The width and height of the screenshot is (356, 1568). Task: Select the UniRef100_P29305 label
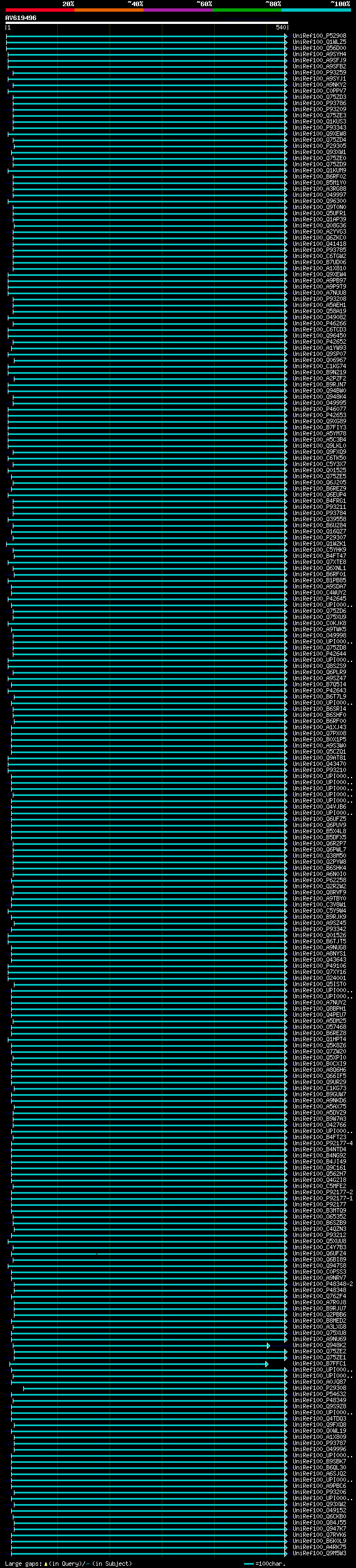[x=319, y=146]
